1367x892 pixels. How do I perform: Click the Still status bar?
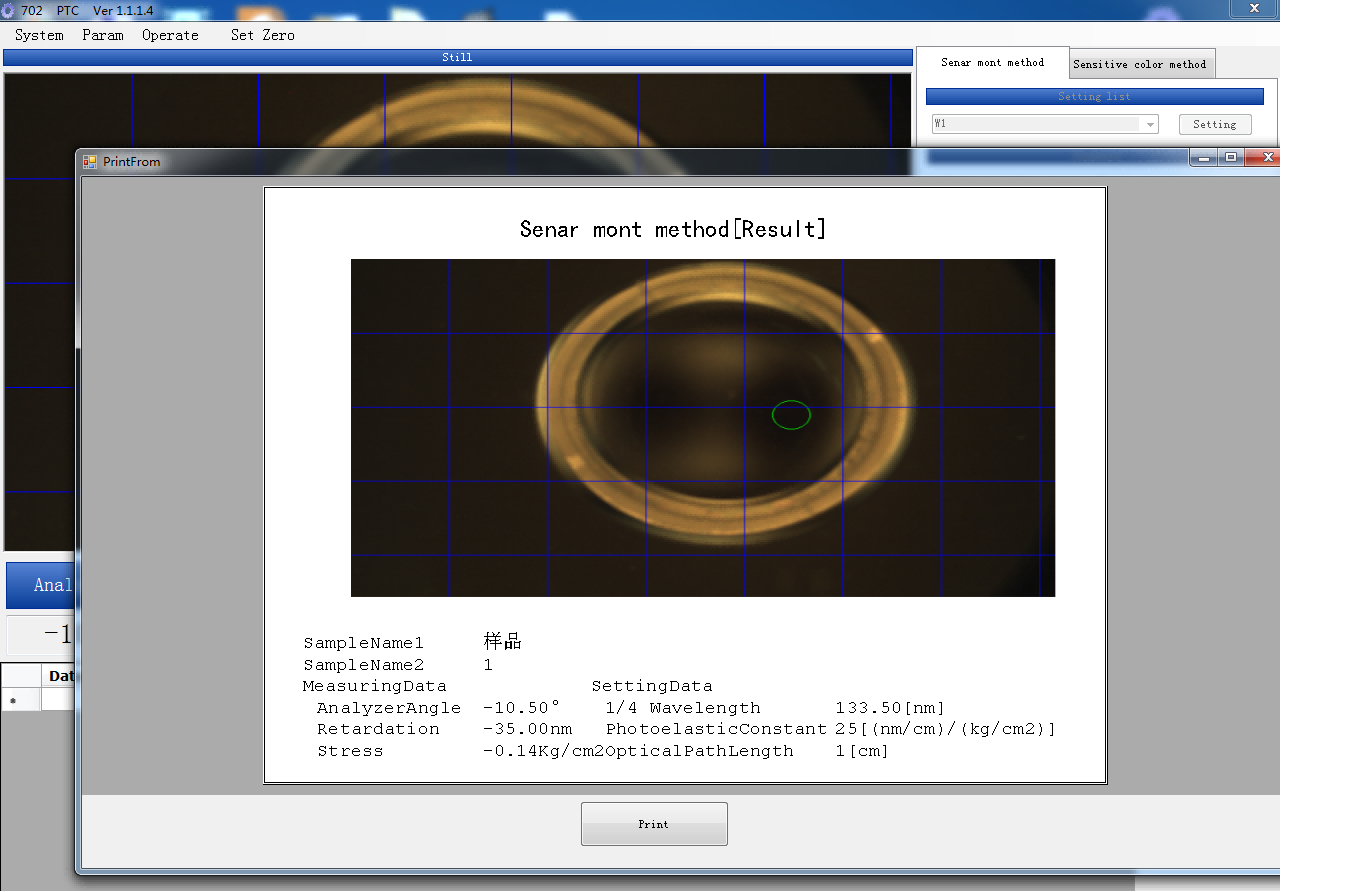coord(457,58)
